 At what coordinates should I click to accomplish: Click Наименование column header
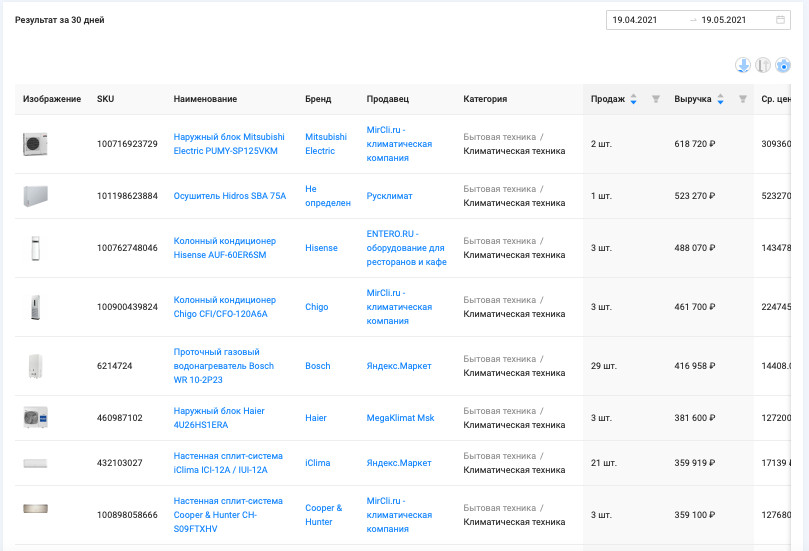(205, 99)
